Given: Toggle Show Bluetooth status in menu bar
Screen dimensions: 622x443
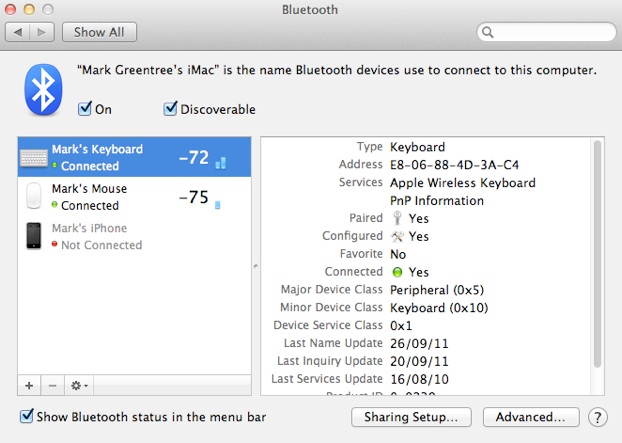Looking at the screenshot, I should 26,416.
